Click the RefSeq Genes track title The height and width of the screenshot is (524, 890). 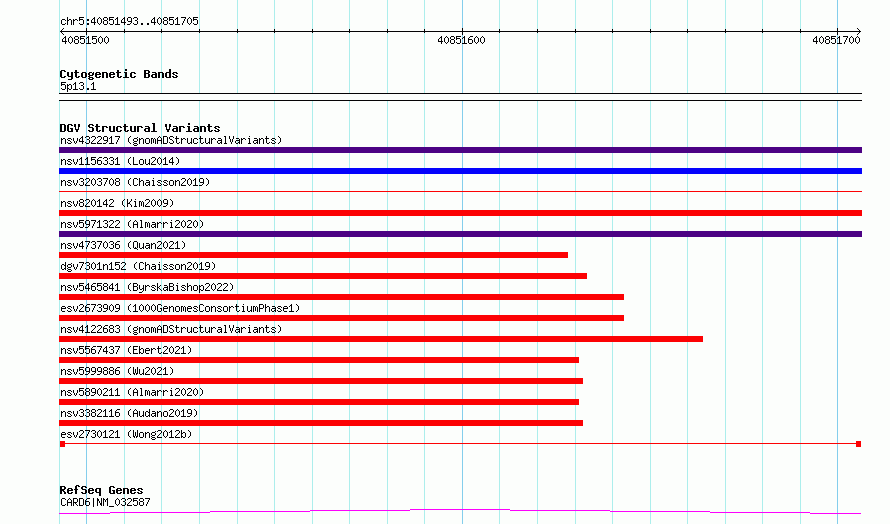[x=101, y=490]
